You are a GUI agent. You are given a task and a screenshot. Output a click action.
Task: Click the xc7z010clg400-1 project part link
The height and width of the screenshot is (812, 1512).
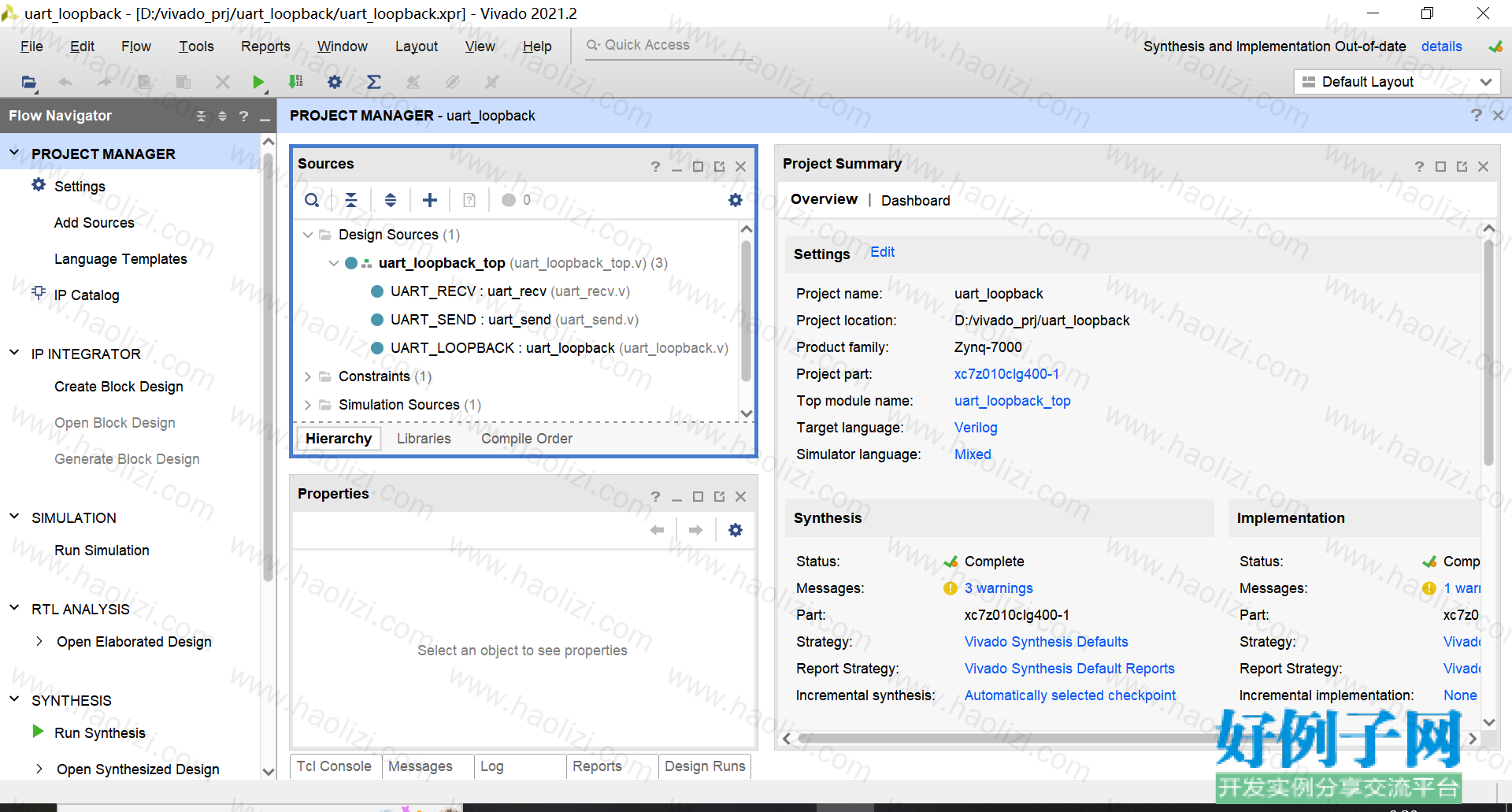pyautogui.click(x=1006, y=374)
